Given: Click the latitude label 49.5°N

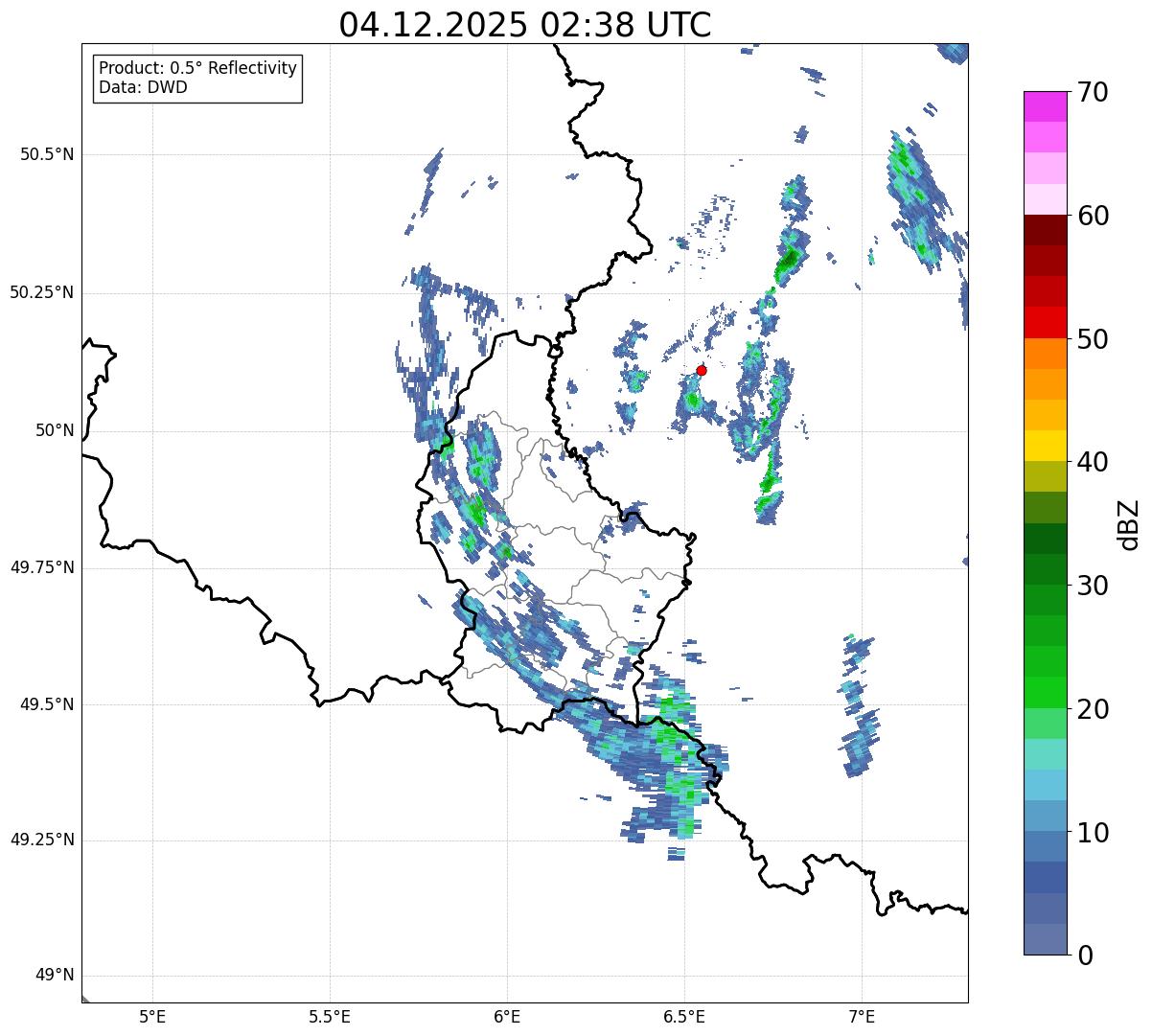Looking at the screenshot, I should point(46,704).
